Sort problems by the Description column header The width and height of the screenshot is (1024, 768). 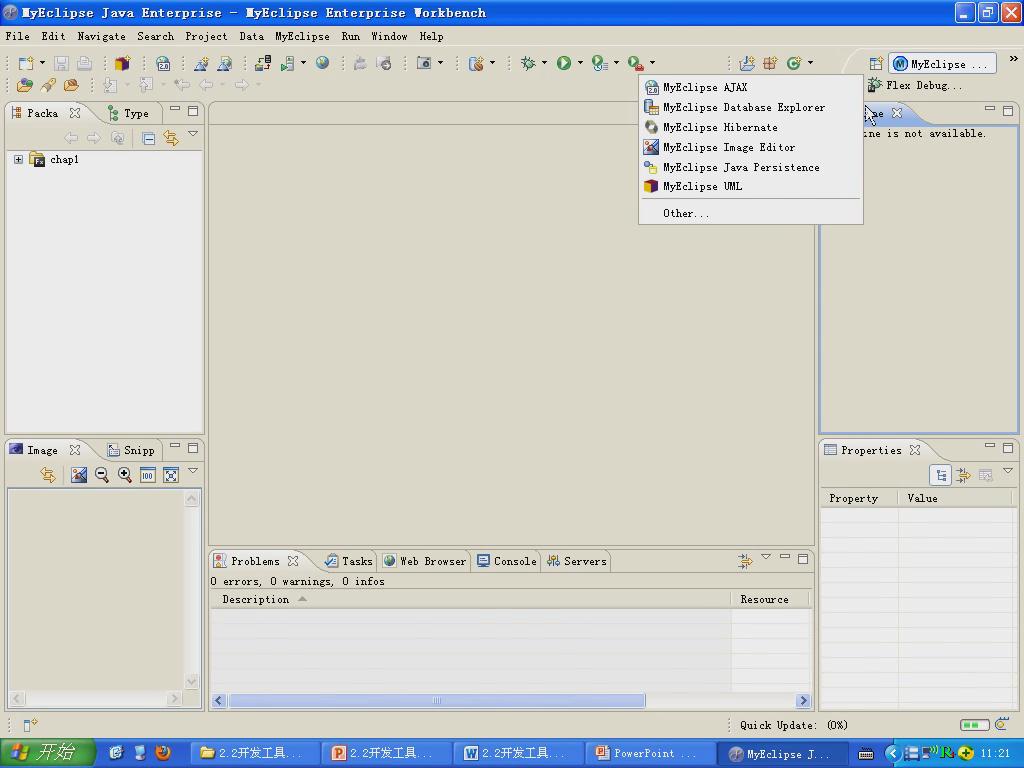tap(470, 600)
